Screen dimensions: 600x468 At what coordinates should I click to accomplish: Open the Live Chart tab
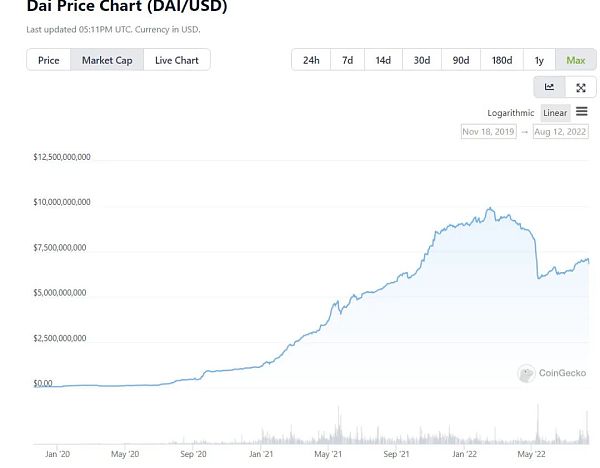pos(176,60)
